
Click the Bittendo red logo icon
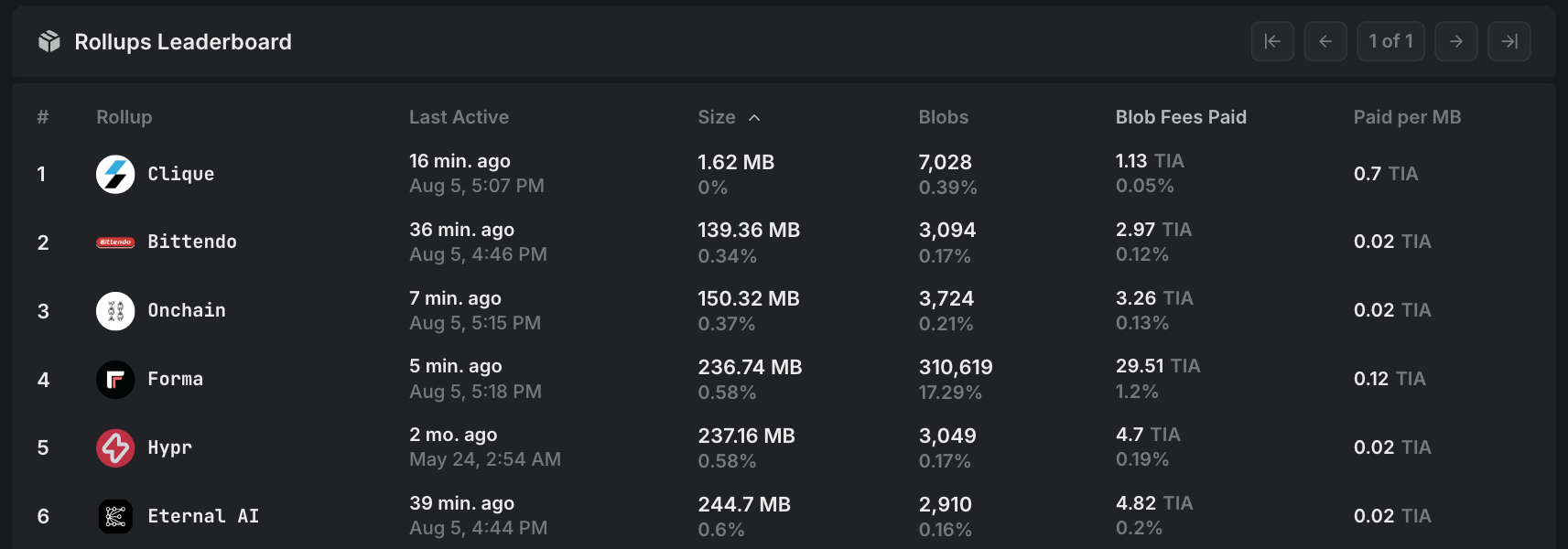click(115, 242)
